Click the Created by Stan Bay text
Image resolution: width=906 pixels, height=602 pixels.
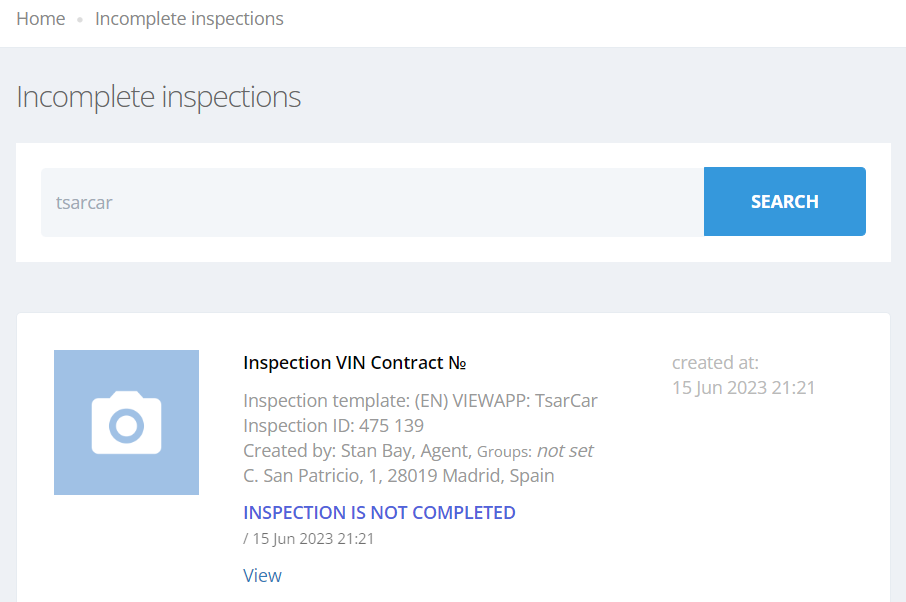point(358,451)
